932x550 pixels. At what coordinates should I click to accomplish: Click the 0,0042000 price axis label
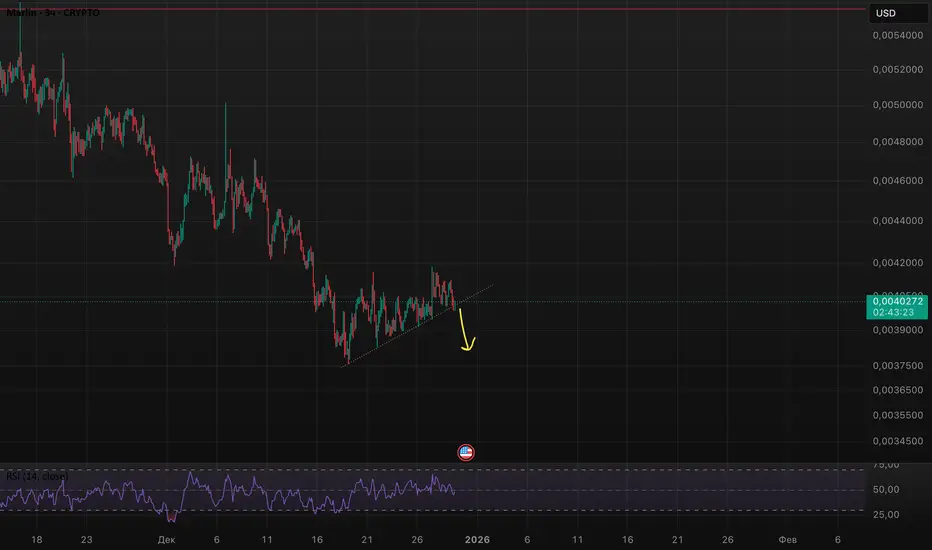point(898,263)
